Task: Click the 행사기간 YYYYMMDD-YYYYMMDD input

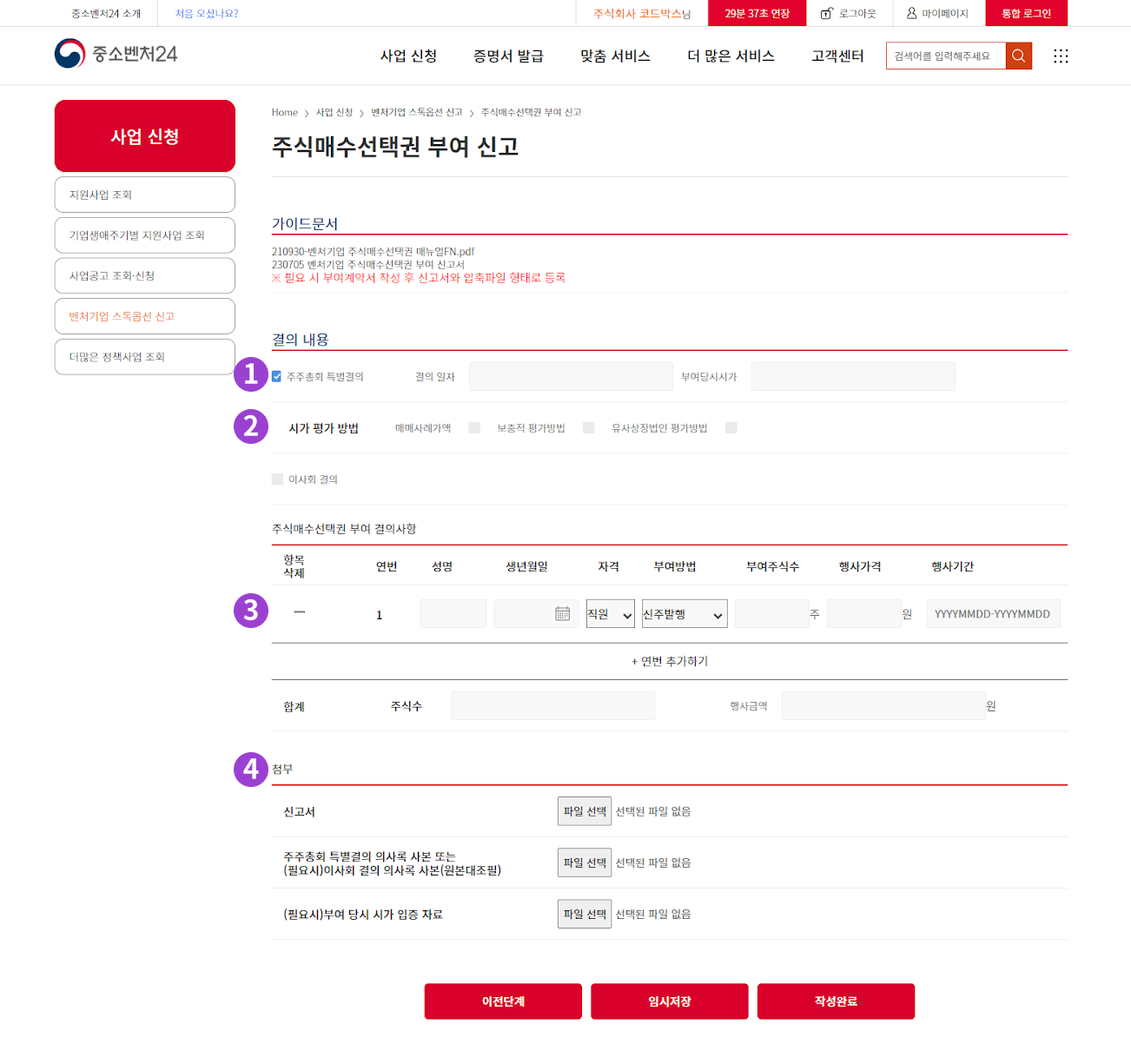Action: click(993, 614)
